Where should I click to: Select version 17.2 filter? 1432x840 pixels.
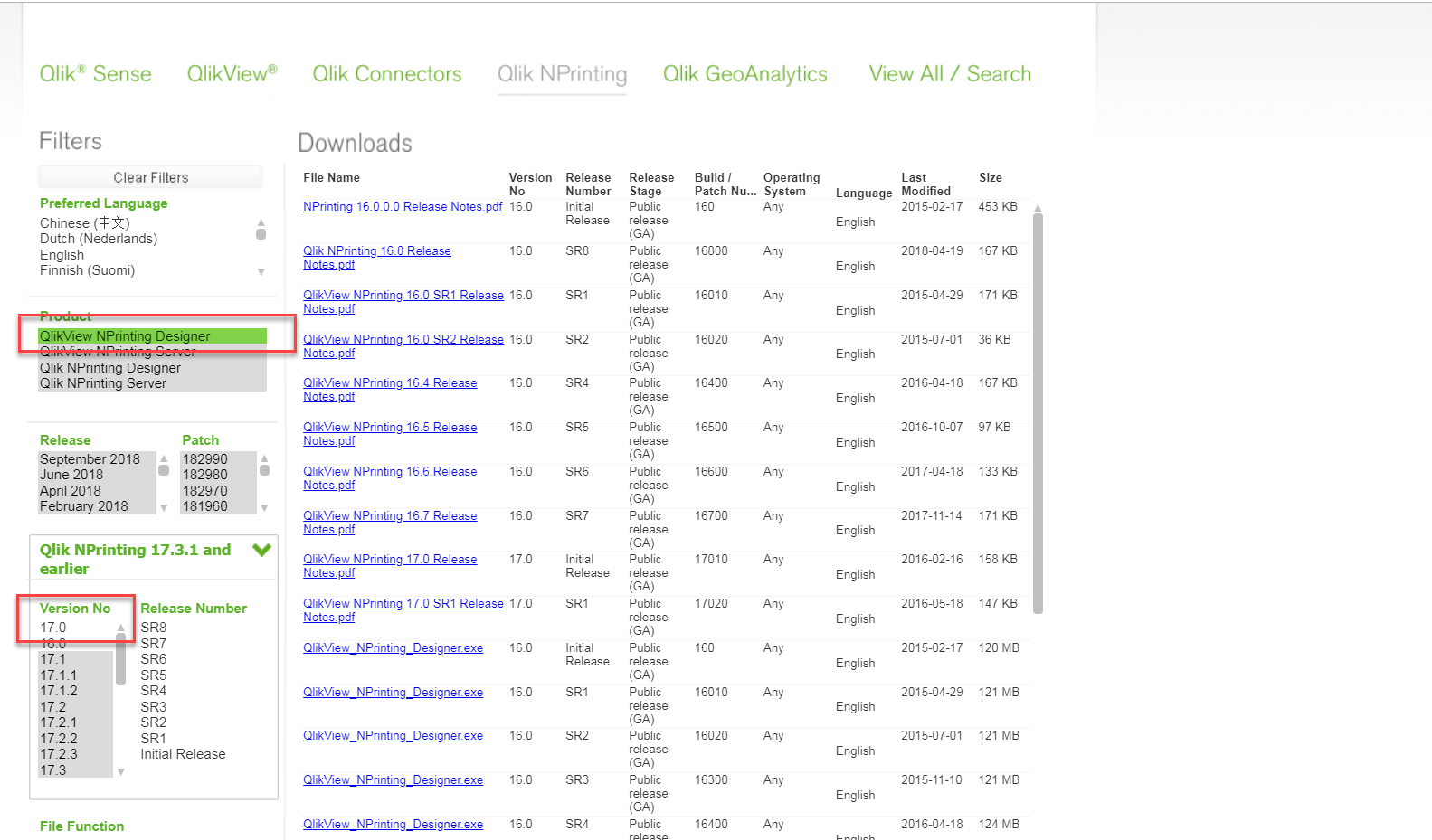(75, 707)
